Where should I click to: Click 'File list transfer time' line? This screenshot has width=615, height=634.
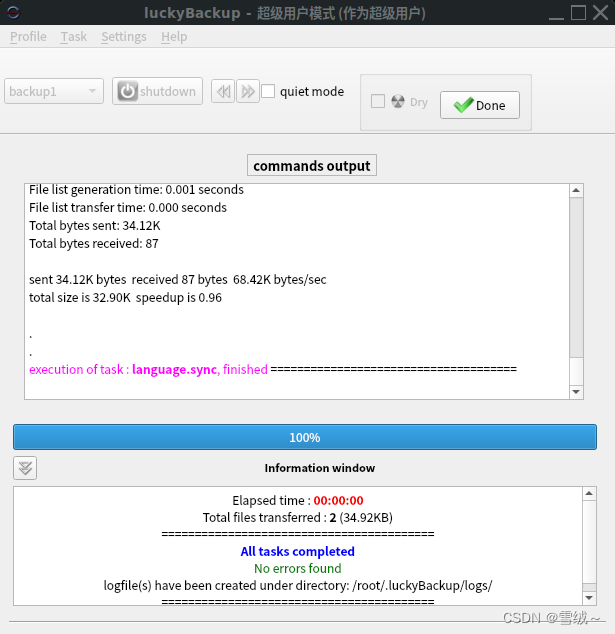point(128,207)
